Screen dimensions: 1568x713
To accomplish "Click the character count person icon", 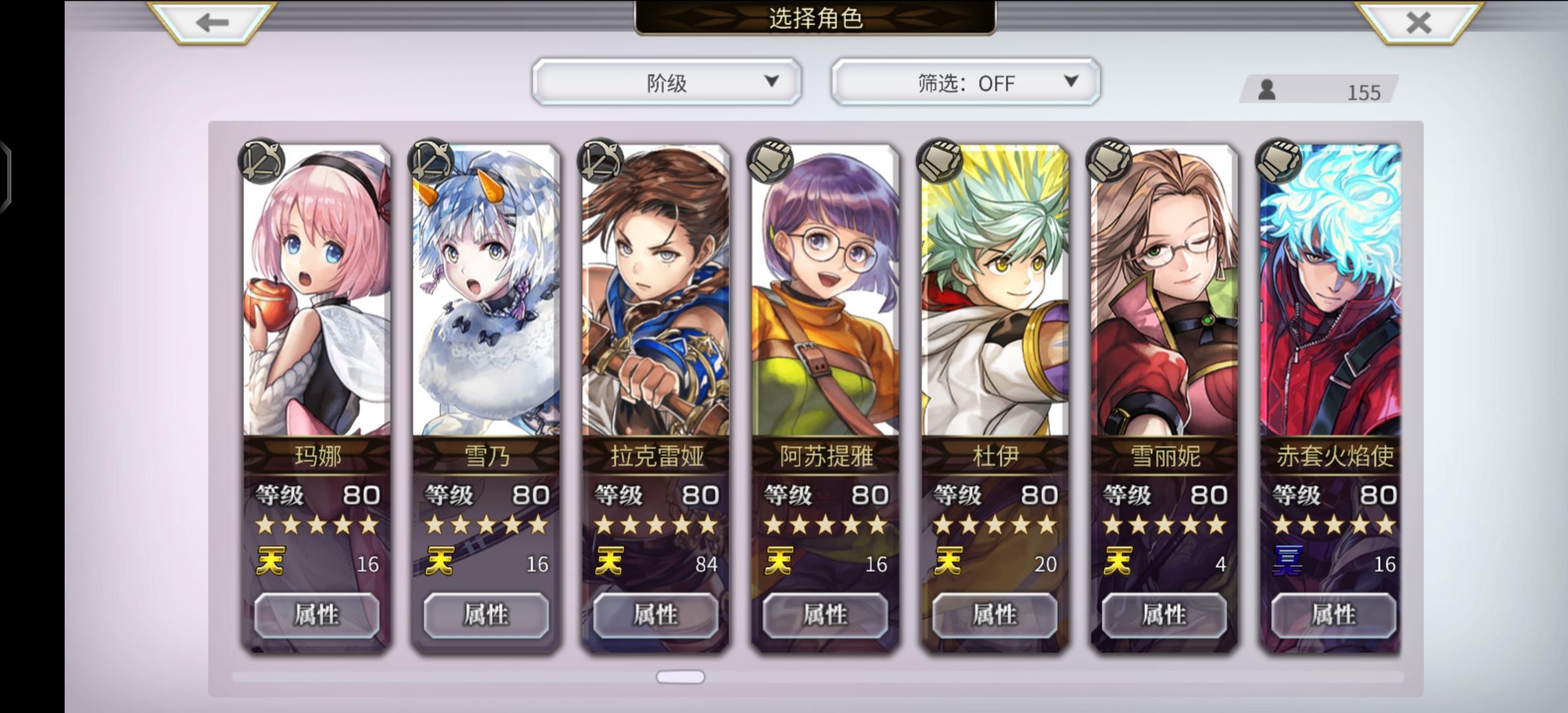I will point(1266,90).
